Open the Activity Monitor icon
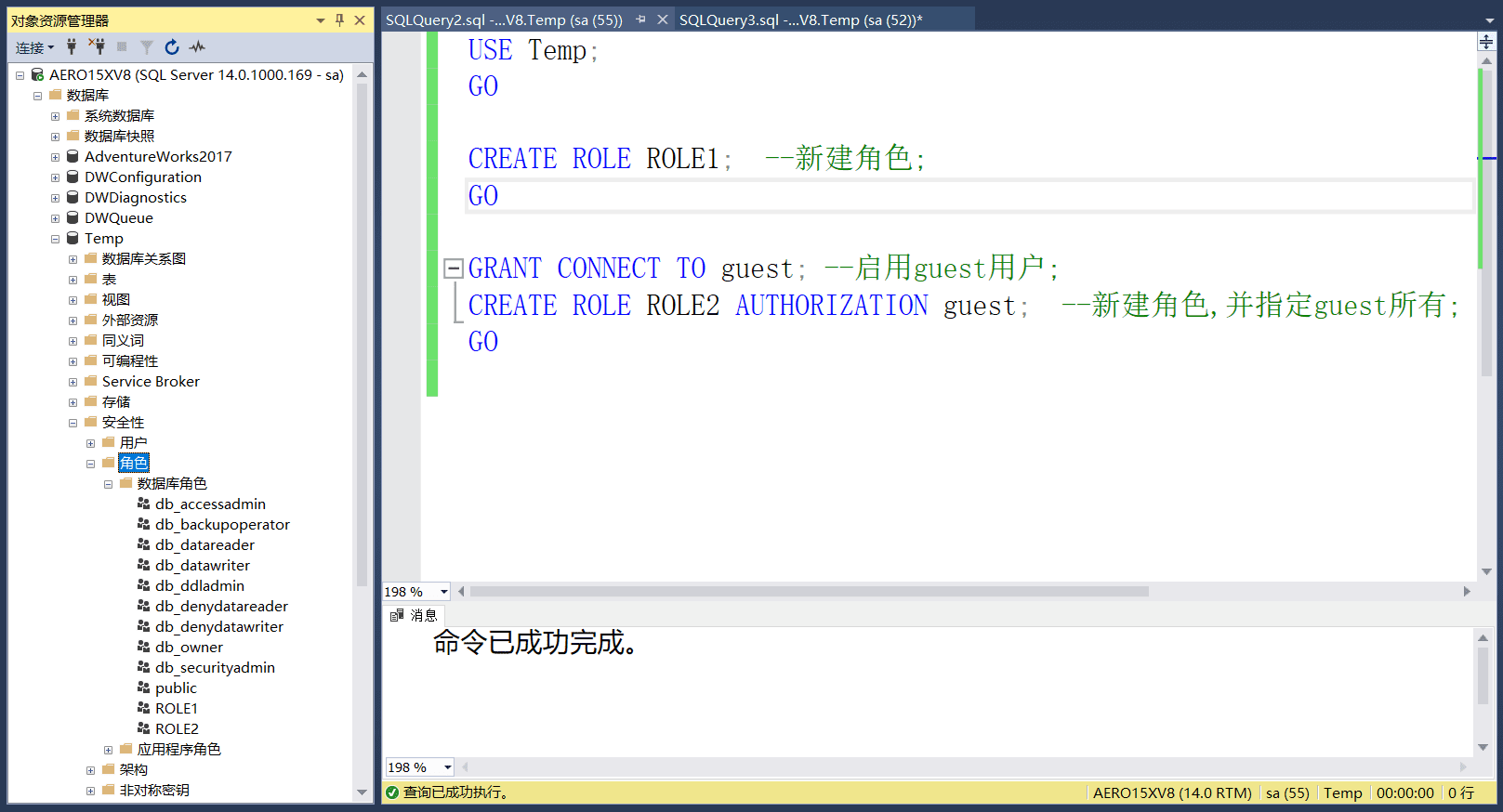The height and width of the screenshot is (812, 1503). (x=197, y=46)
